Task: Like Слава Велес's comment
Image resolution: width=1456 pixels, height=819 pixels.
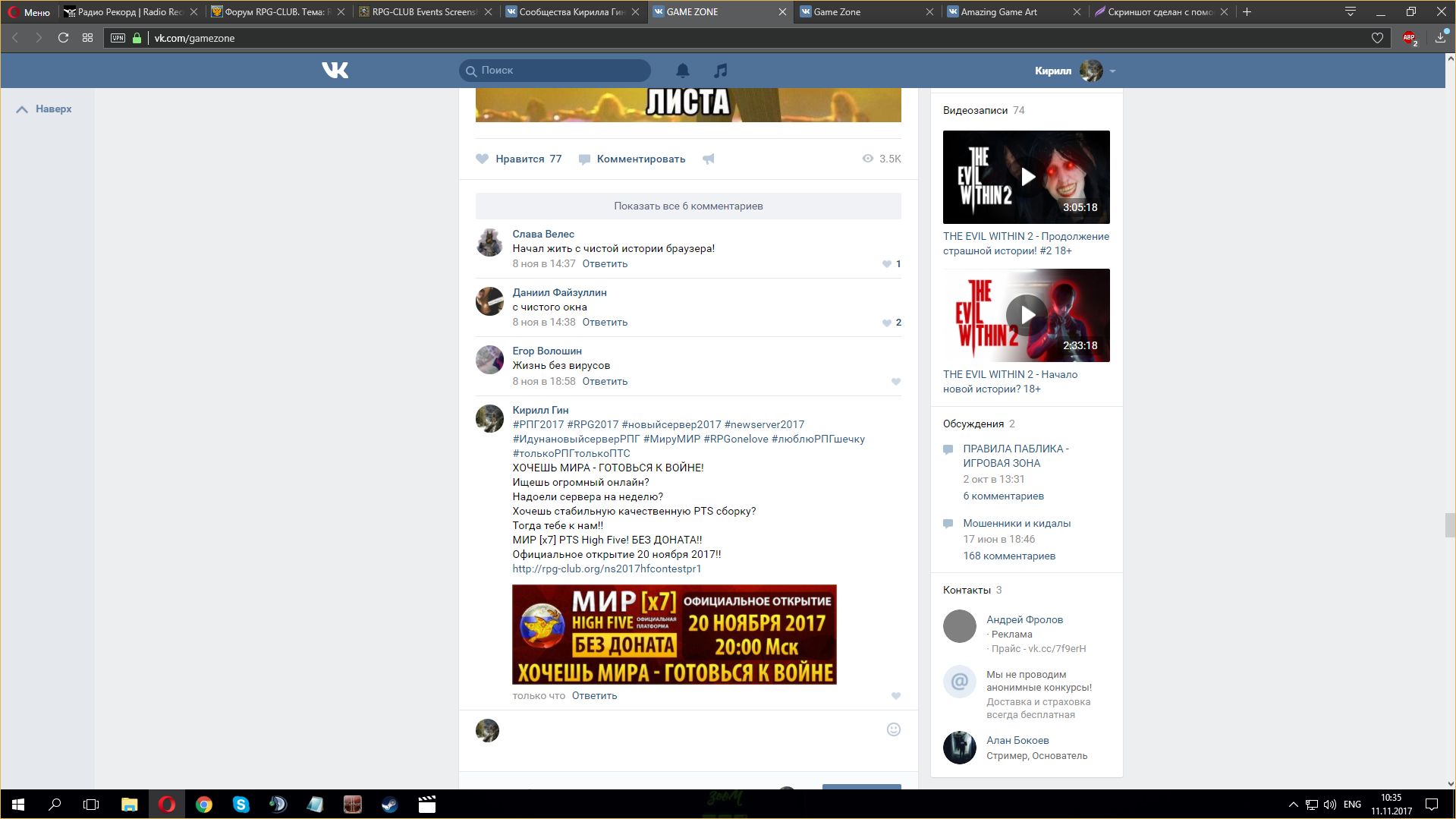Action: pos(886,264)
